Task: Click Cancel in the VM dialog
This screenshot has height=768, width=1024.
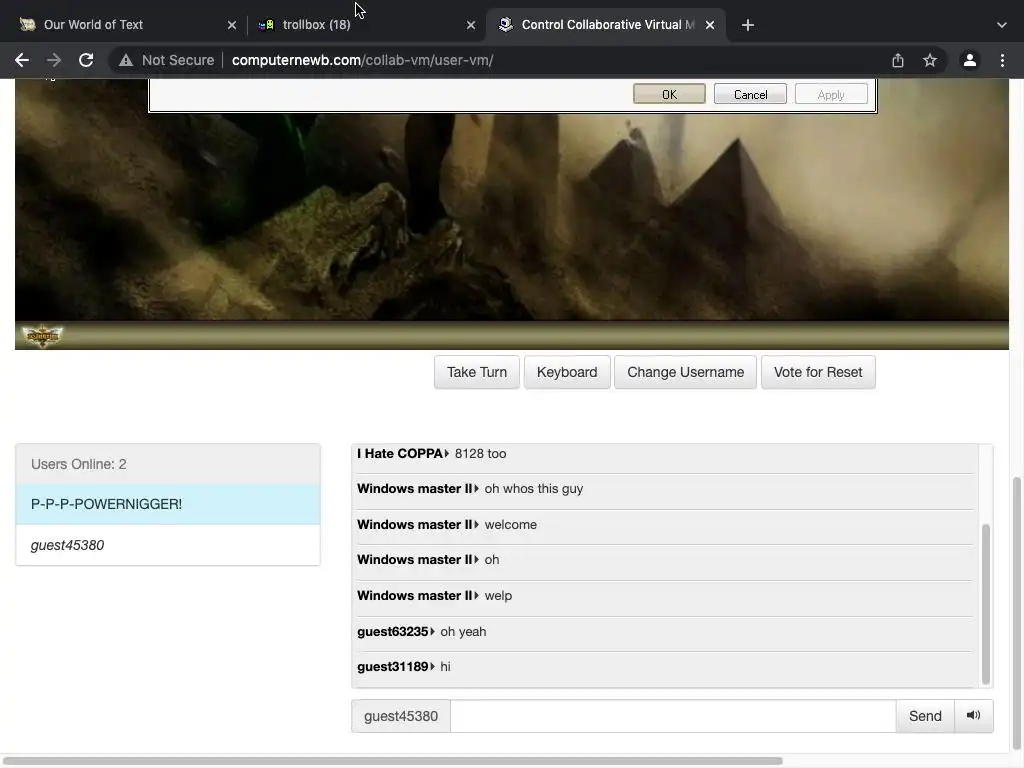Action: 750,94
